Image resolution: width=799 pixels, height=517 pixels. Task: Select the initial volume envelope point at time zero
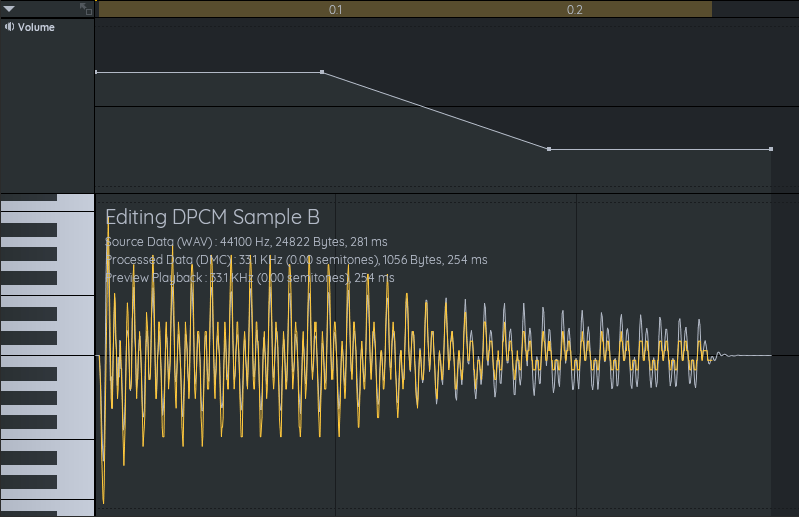click(96, 72)
